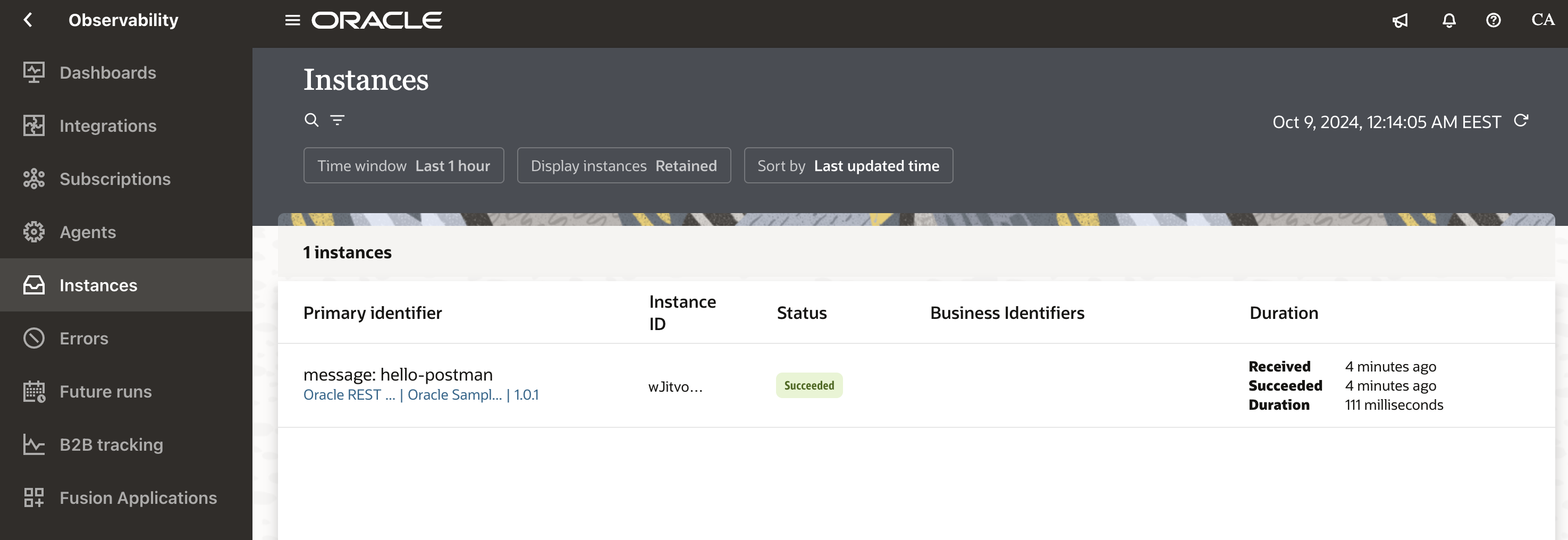1568x540 pixels.
Task: Select Future runs in the sidebar
Action: click(105, 392)
